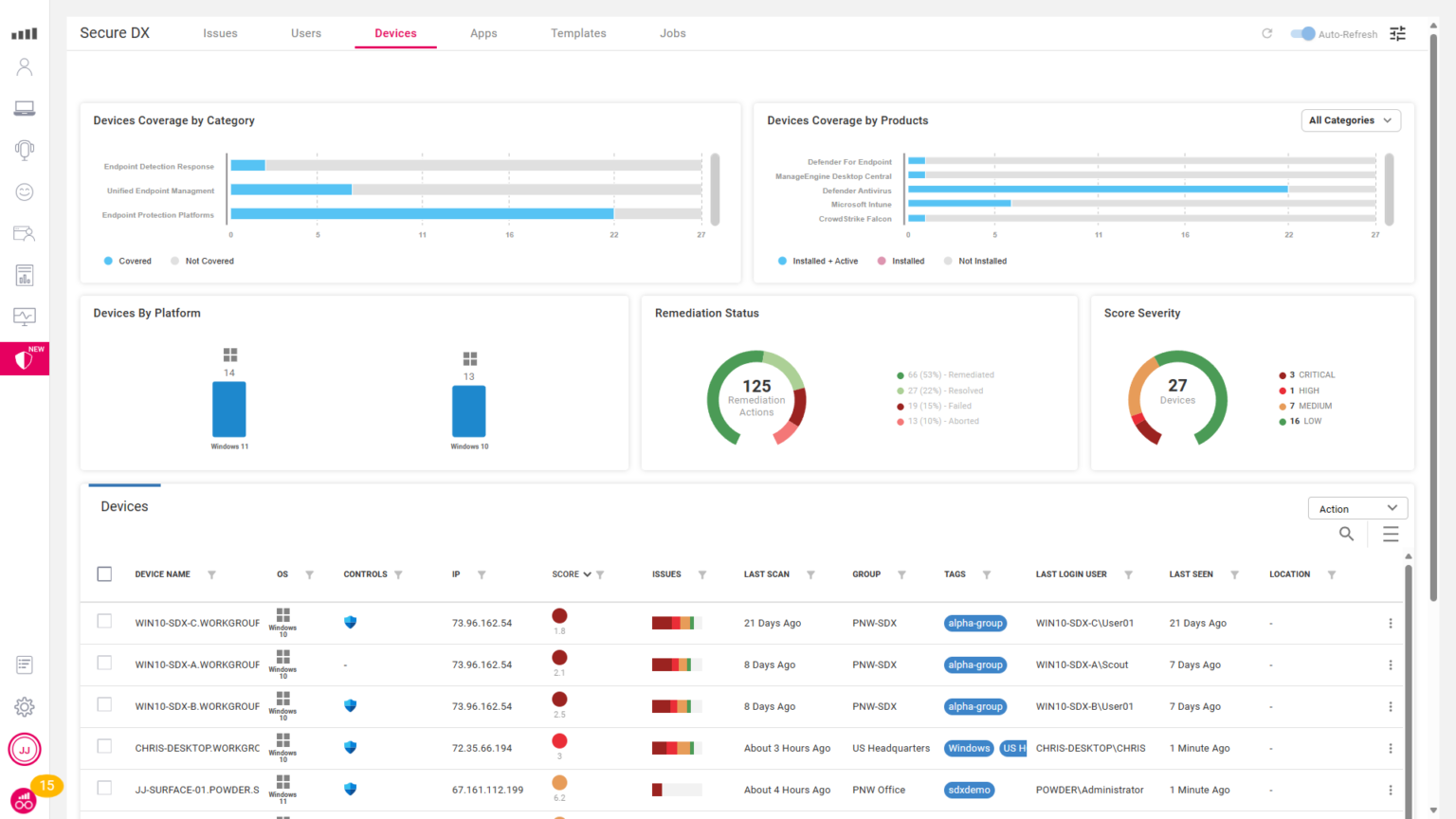Click the alpha-group tag on WIN10-SDX-C

coord(975,623)
